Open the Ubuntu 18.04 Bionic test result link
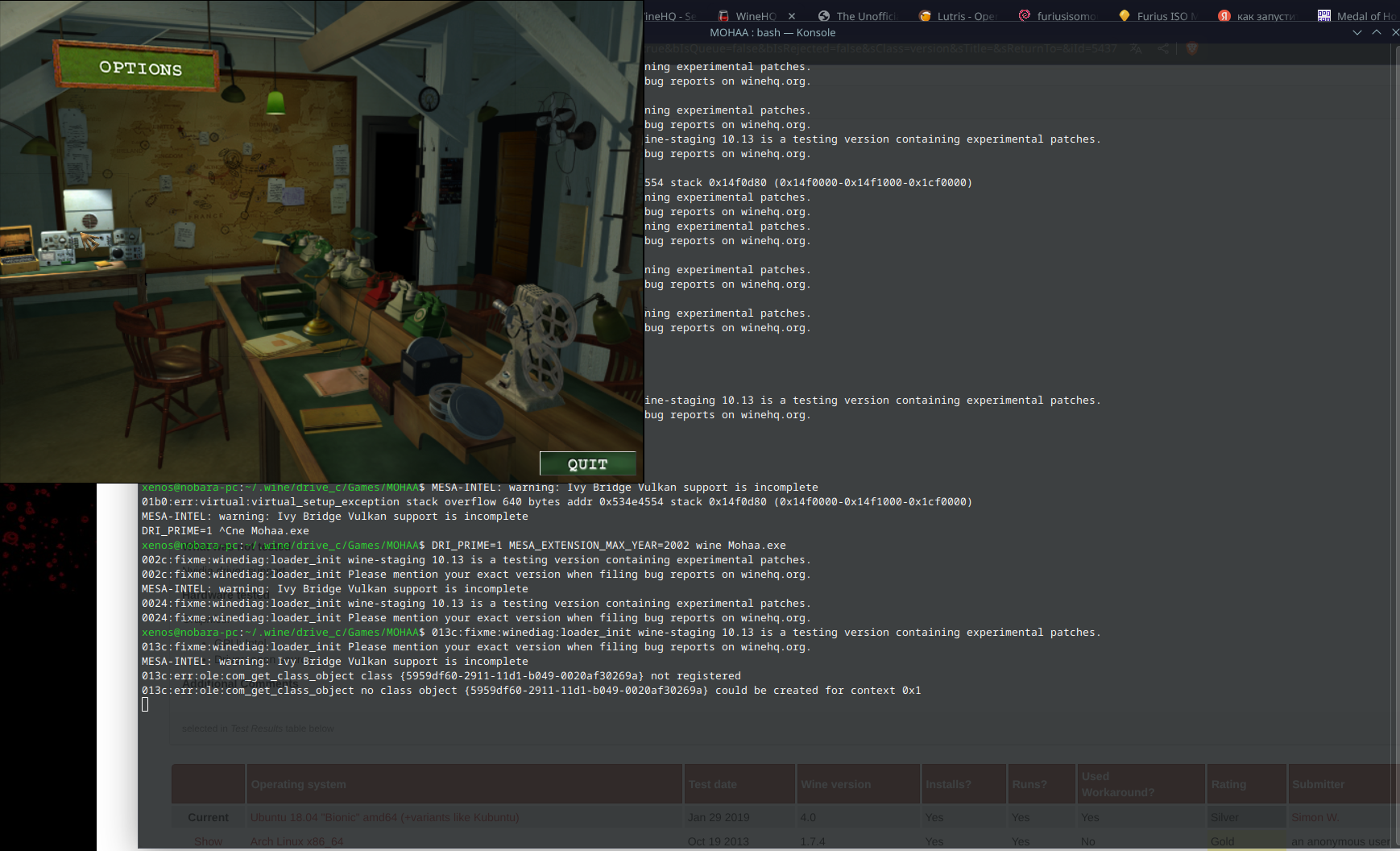This screenshot has height=851, width=1400. (x=384, y=817)
